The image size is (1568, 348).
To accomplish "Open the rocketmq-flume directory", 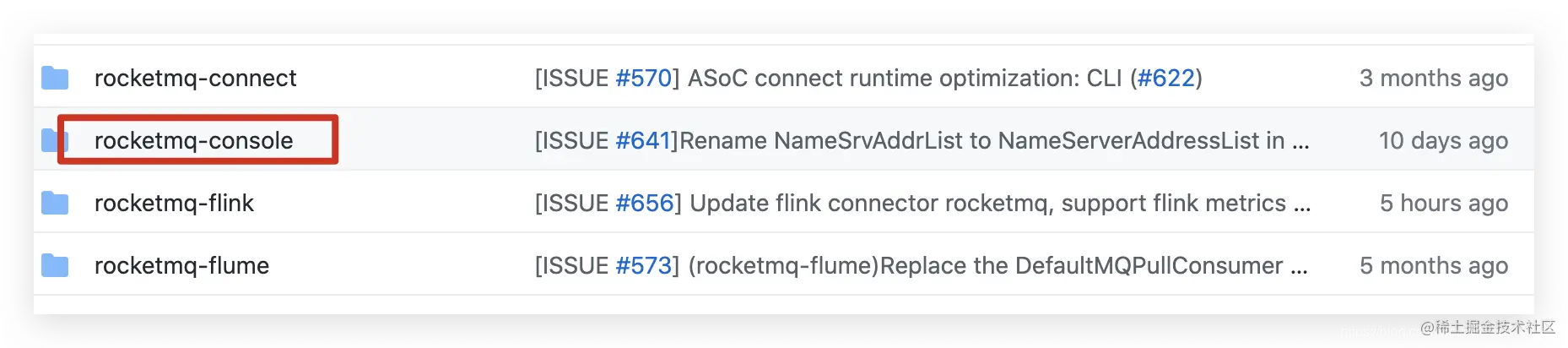I will pyautogui.click(x=181, y=265).
